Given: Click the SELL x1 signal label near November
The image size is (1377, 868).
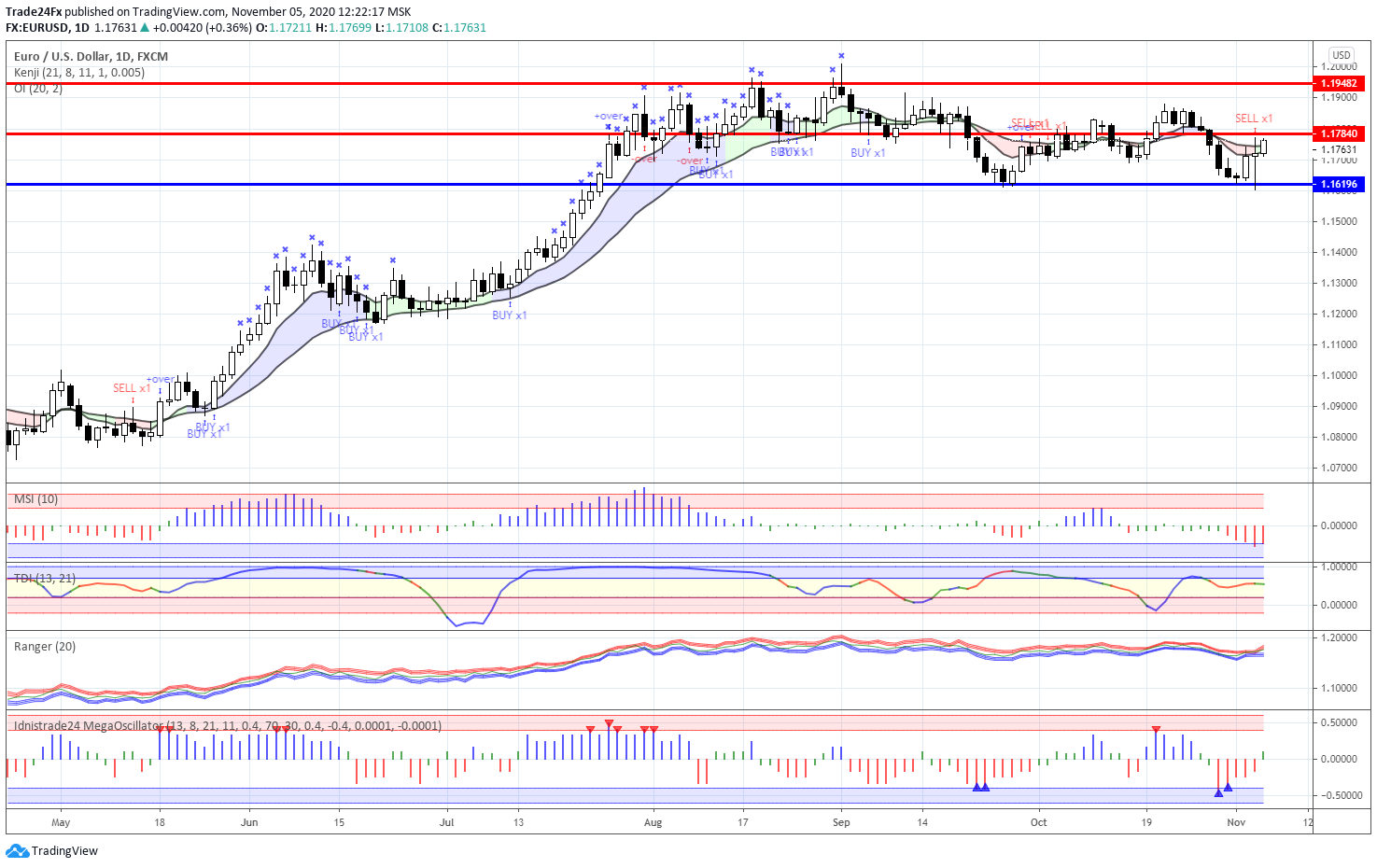Looking at the screenshot, I should pos(1254,119).
